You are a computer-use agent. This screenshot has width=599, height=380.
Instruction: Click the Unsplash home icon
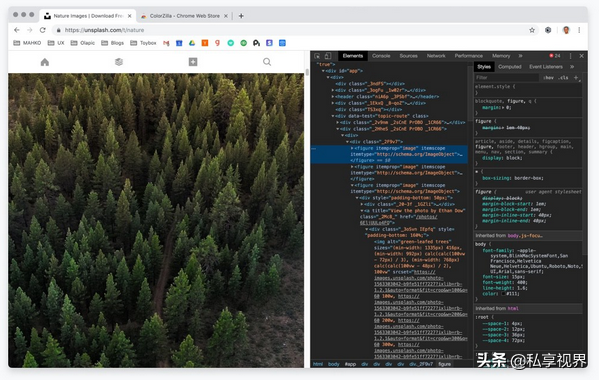click(45, 62)
